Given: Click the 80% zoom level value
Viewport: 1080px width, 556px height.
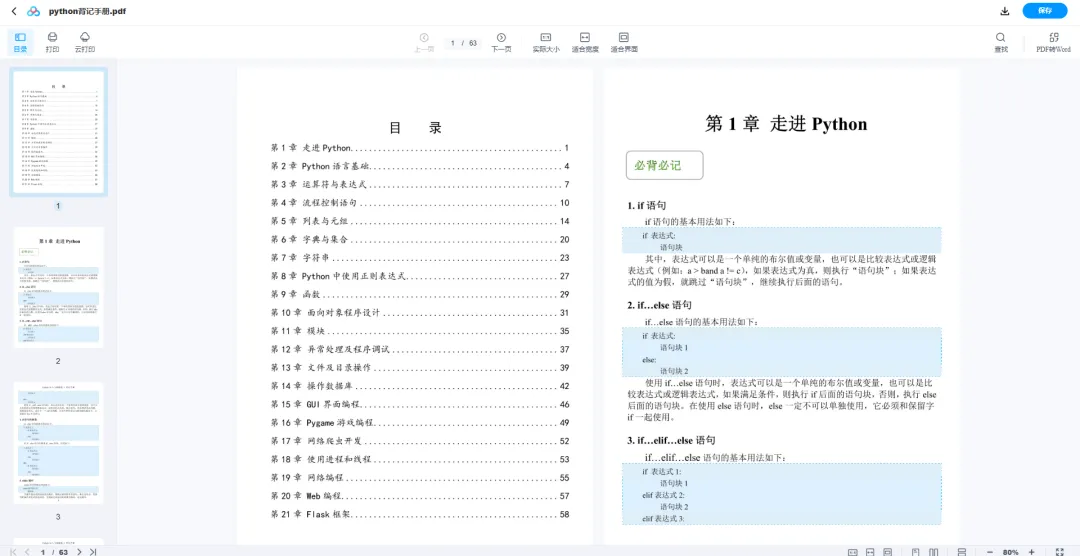Looking at the screenshot, I should pos(1010,552).
